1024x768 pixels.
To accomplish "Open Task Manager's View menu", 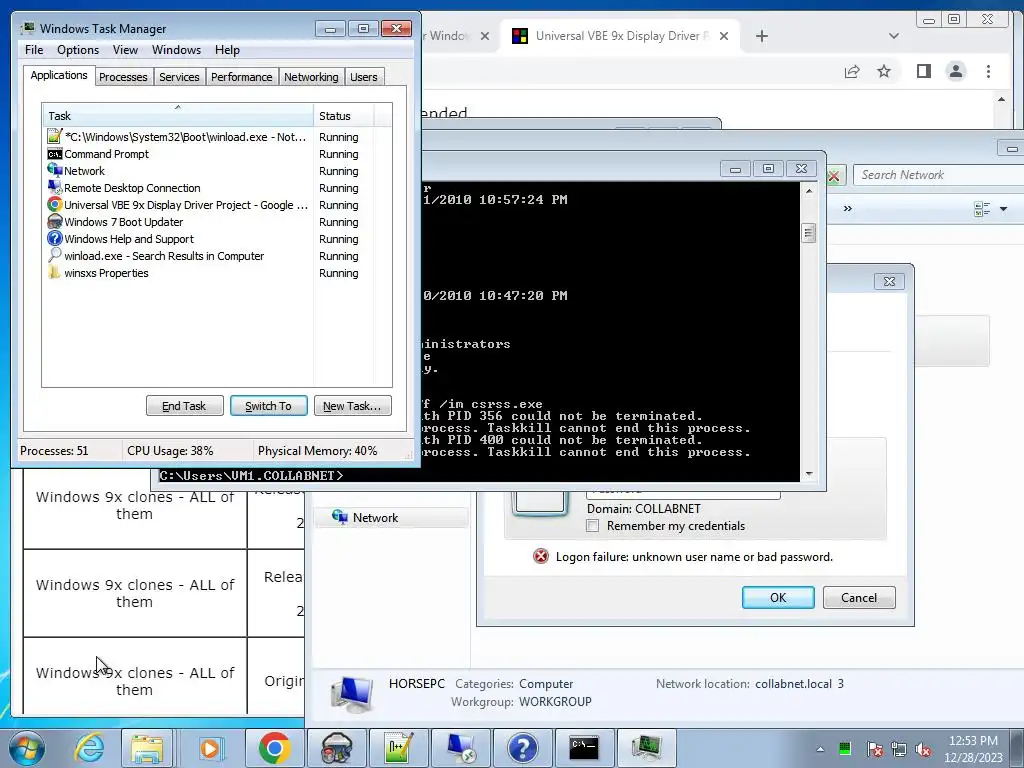I will pyautogui.click(x=125, y=50).
